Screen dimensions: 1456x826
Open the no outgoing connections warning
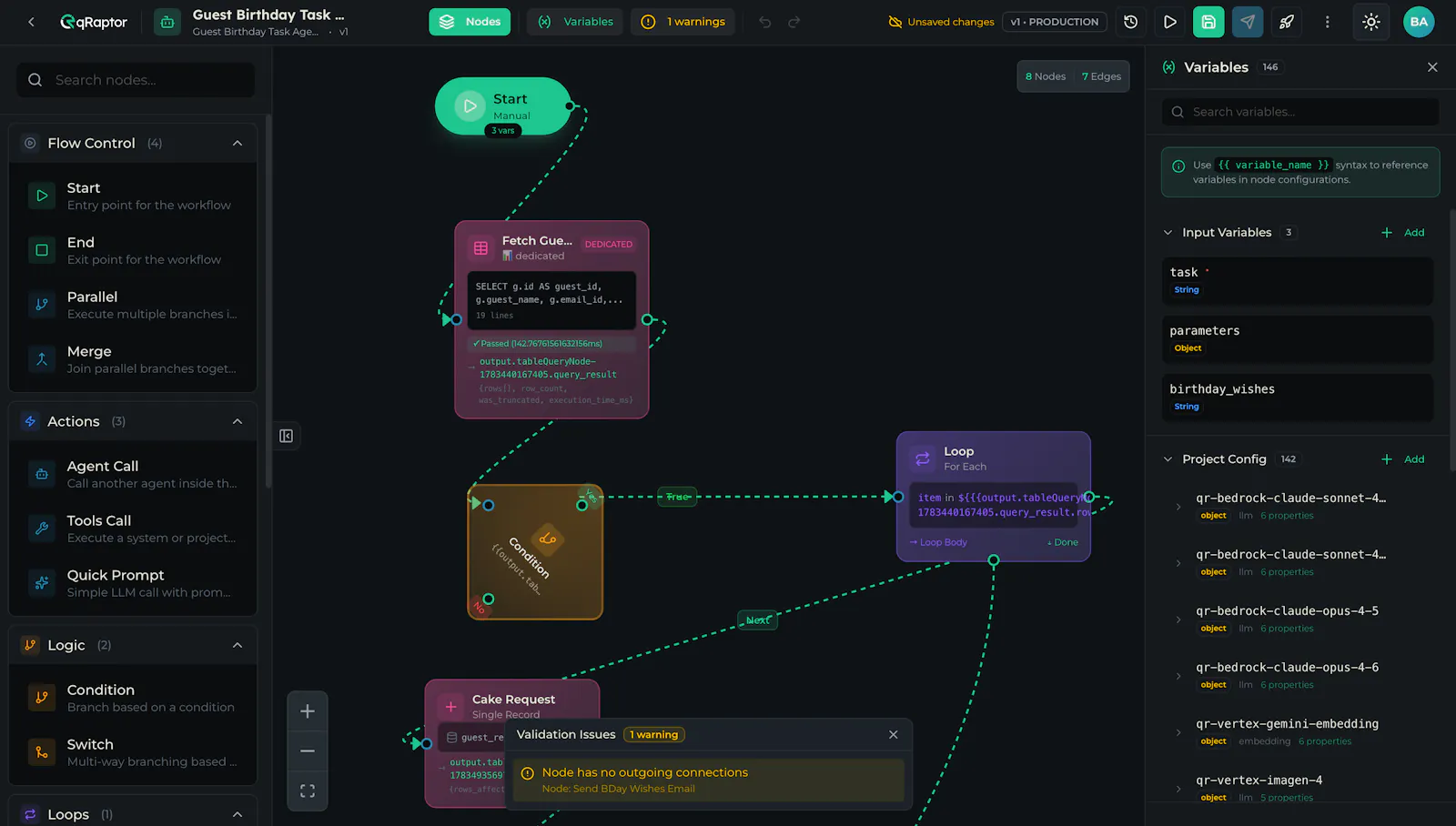[x=709, y=781]
